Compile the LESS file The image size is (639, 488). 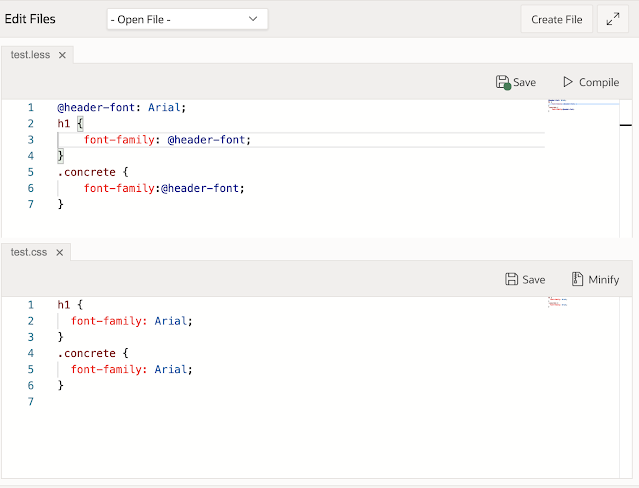click(x=590, y=82)
